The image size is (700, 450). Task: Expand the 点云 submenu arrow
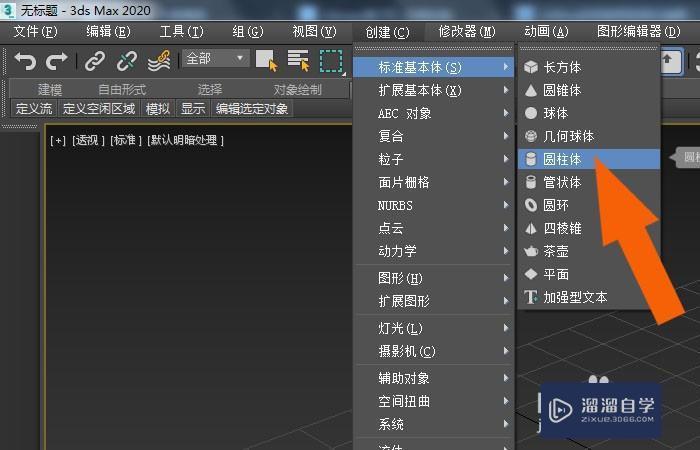tap(506, 228)
